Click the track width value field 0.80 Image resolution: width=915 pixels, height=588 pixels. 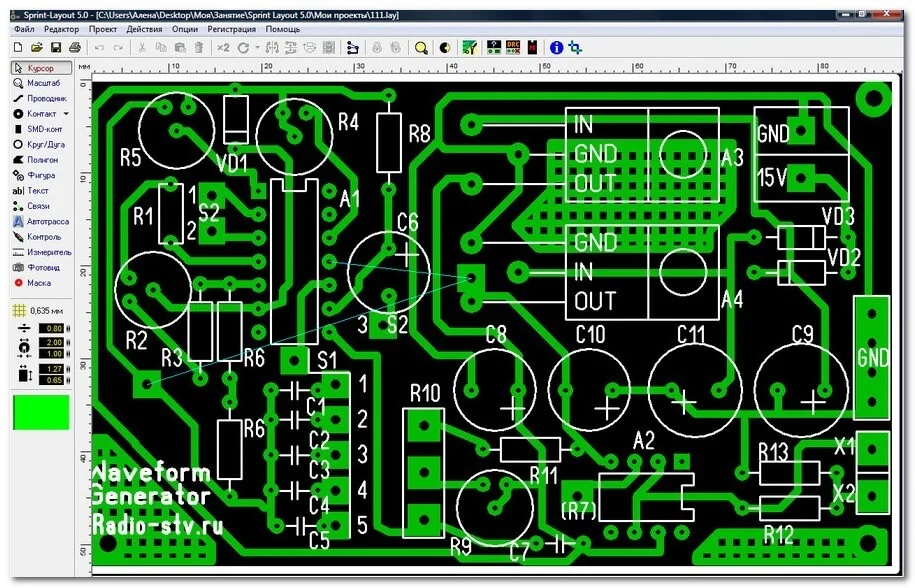click(52, 328)
